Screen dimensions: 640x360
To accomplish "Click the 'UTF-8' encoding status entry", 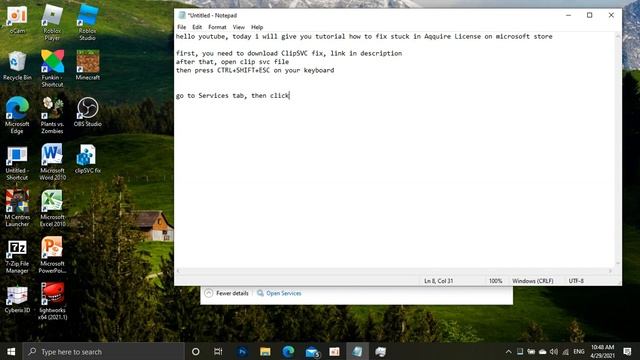I will 576,281.
